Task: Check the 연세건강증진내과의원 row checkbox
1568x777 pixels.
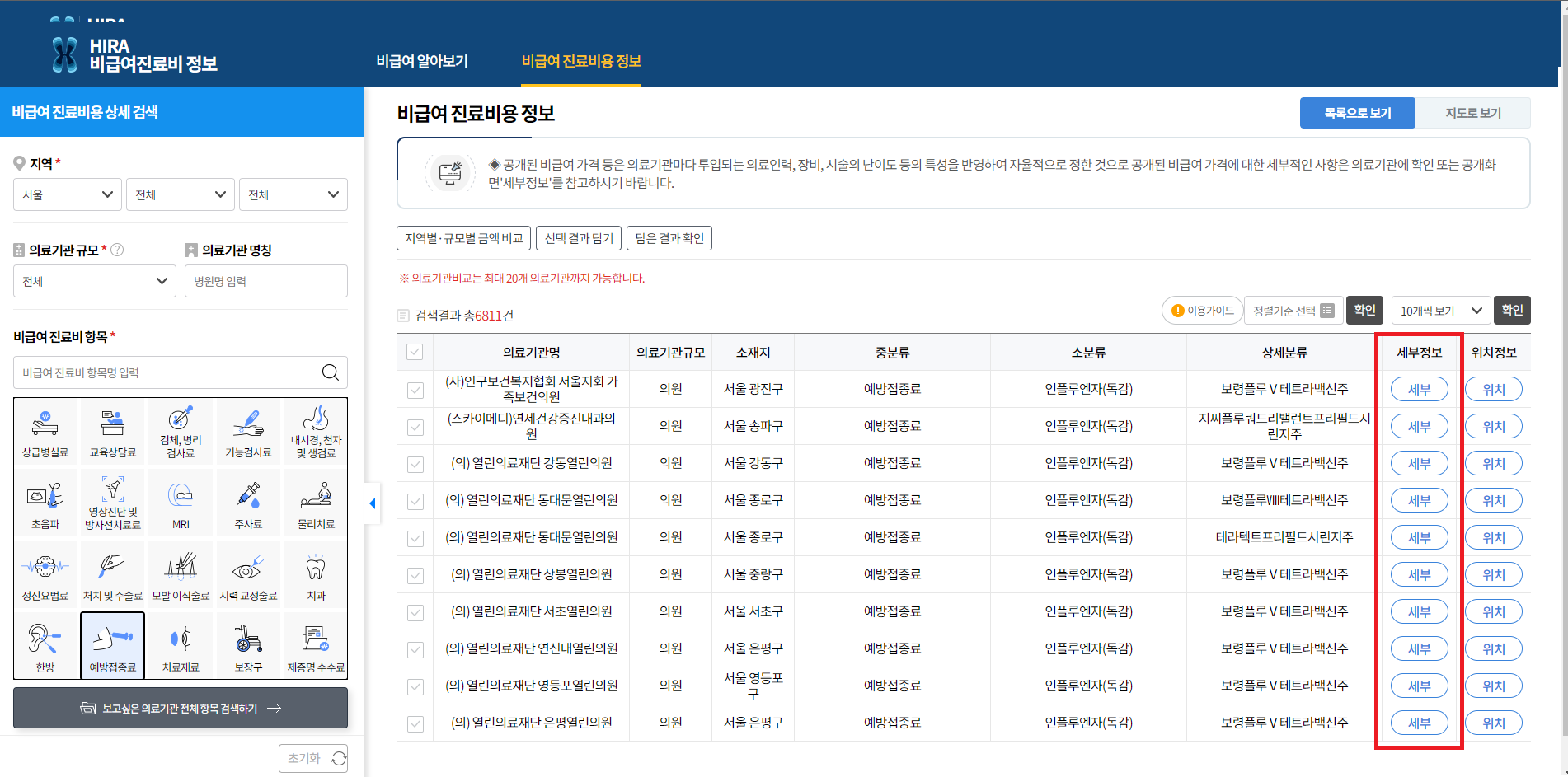Action: [415, 427]
